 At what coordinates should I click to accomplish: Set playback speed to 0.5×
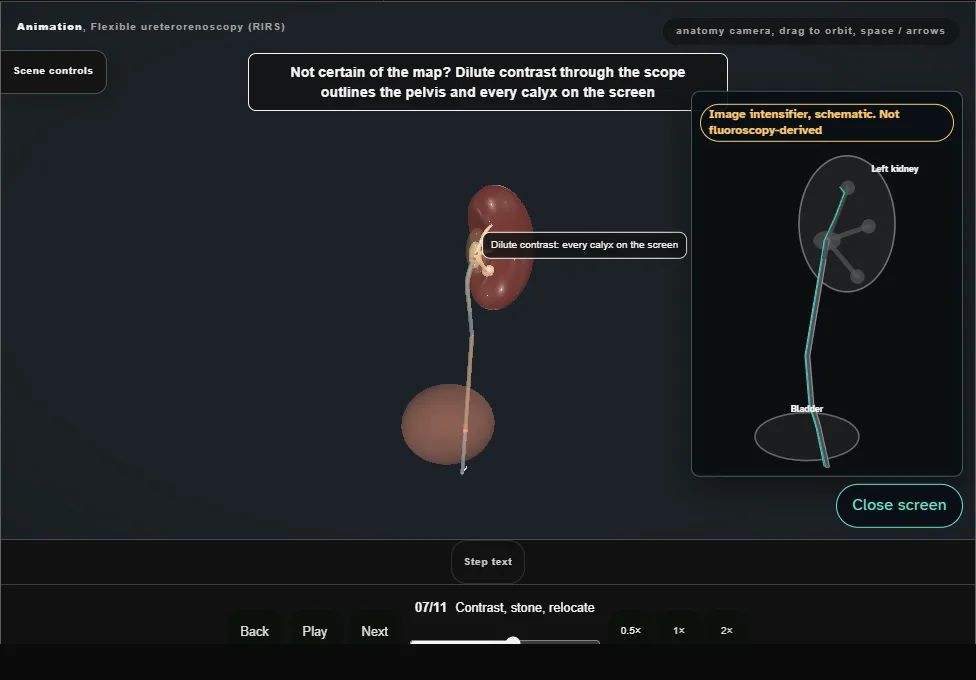pyautogui.click(x=631, y=630)
